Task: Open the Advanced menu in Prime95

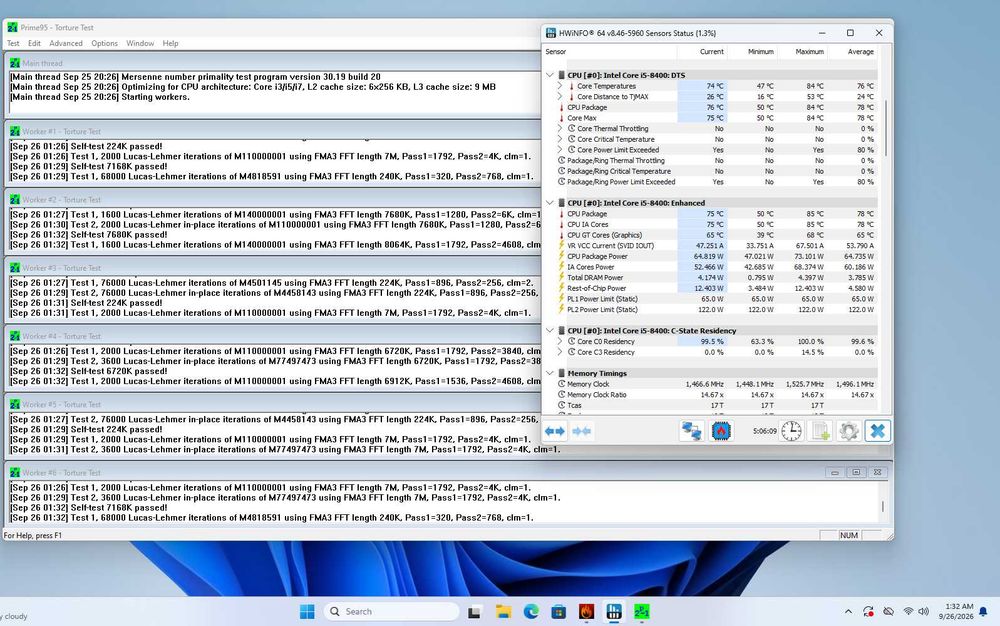Action: pos(66,43)
